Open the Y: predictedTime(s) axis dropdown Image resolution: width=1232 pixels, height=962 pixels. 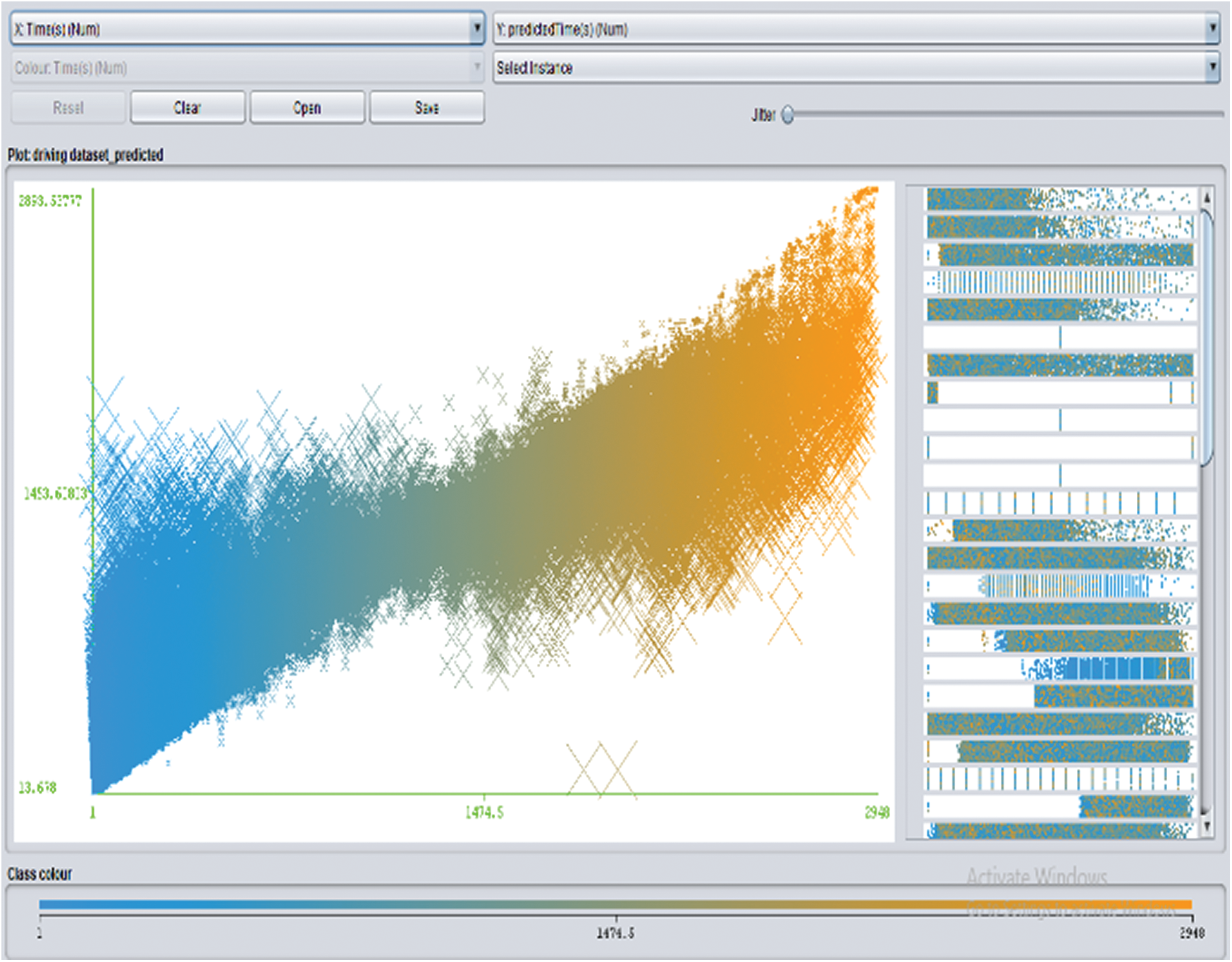[856, 29]
